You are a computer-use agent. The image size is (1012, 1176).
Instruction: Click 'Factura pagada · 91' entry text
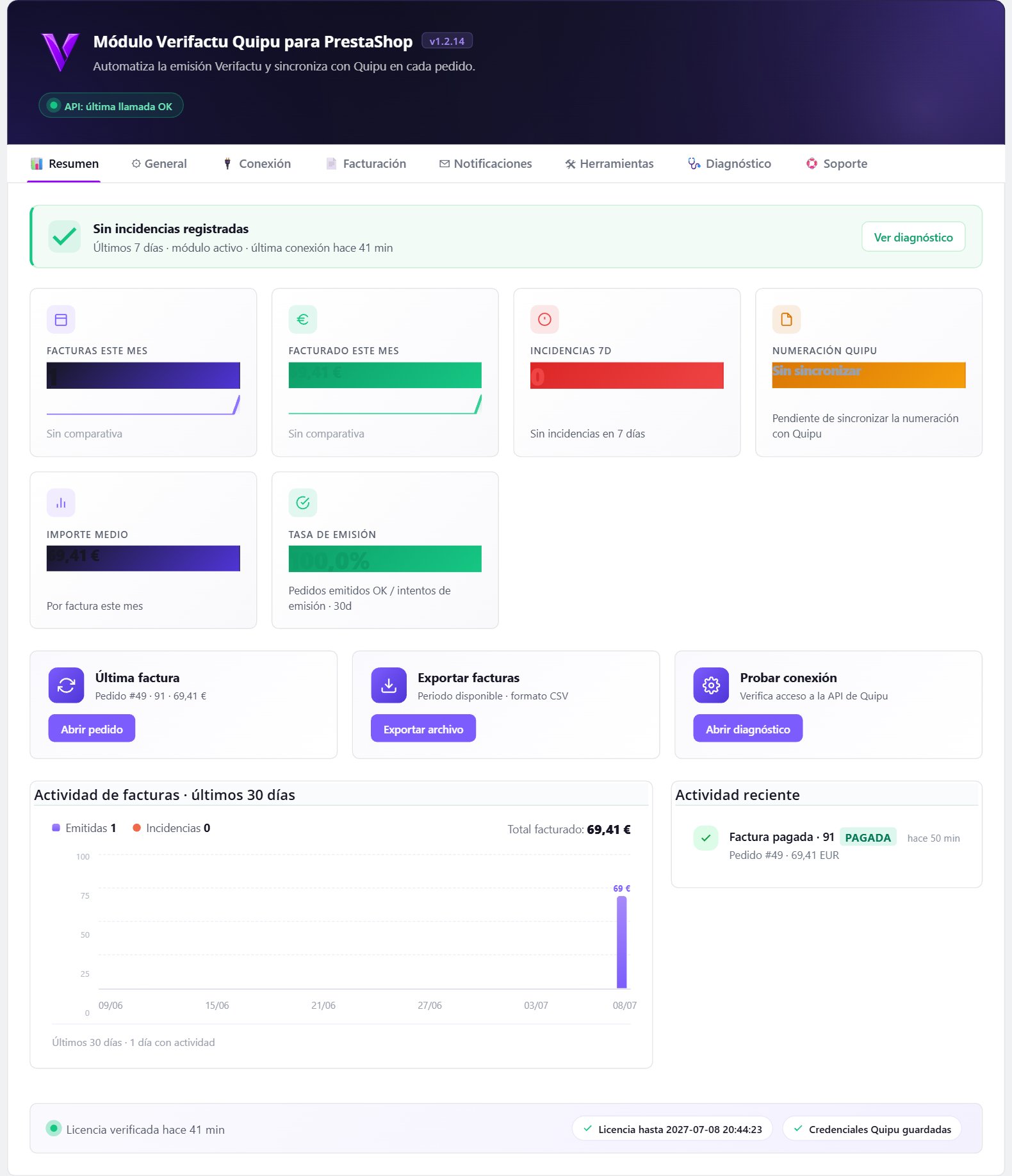coord(781,837)
